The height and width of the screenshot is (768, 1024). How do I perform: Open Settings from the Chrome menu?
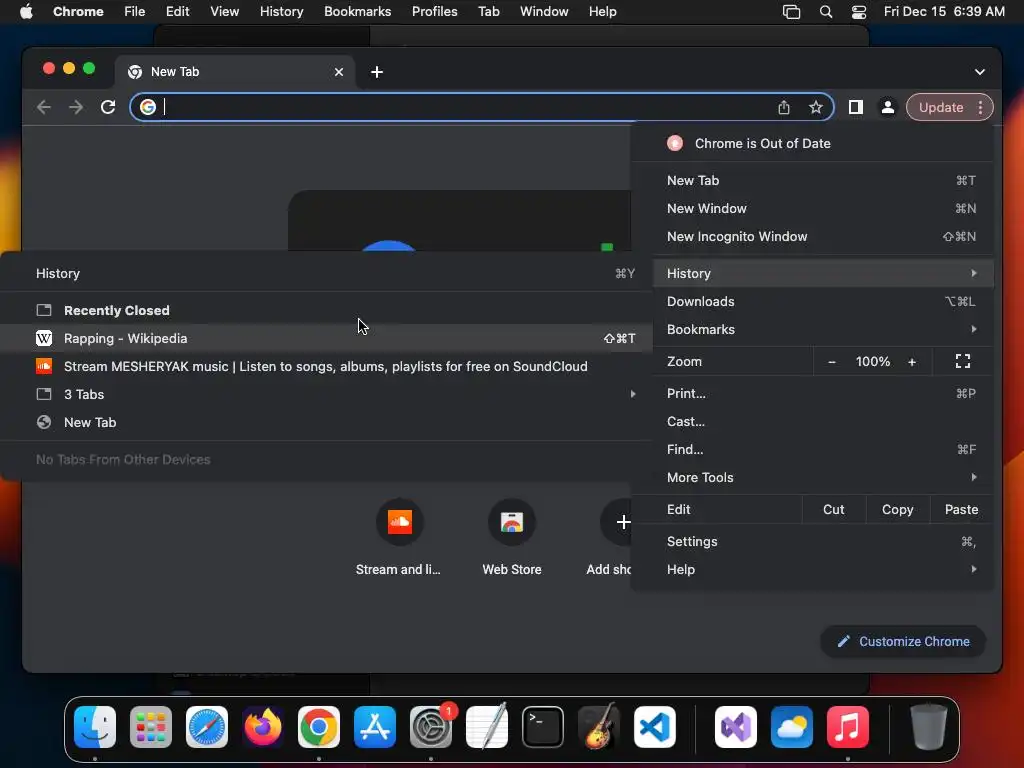click(x=822, y=541)
